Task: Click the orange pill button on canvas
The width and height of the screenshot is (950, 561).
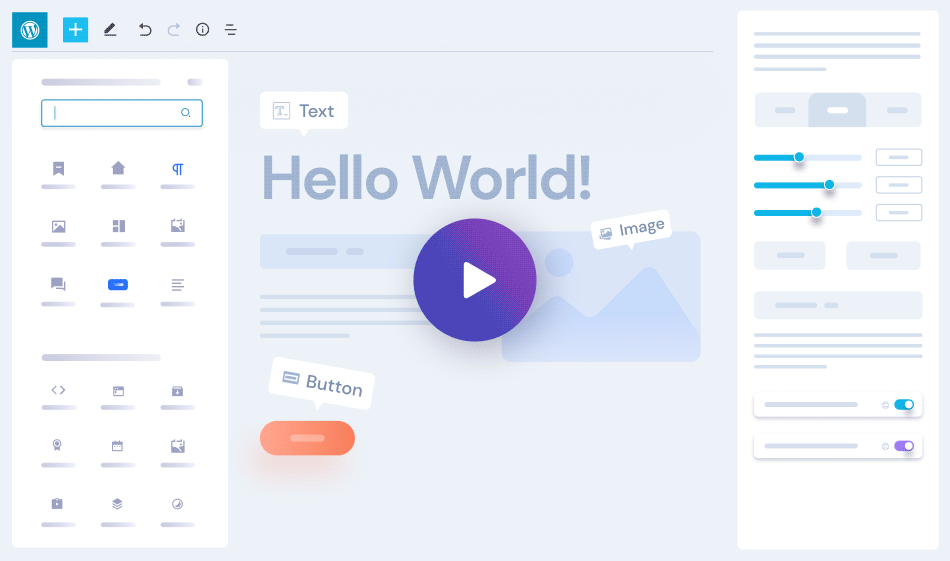Action: tap(307, 438)
